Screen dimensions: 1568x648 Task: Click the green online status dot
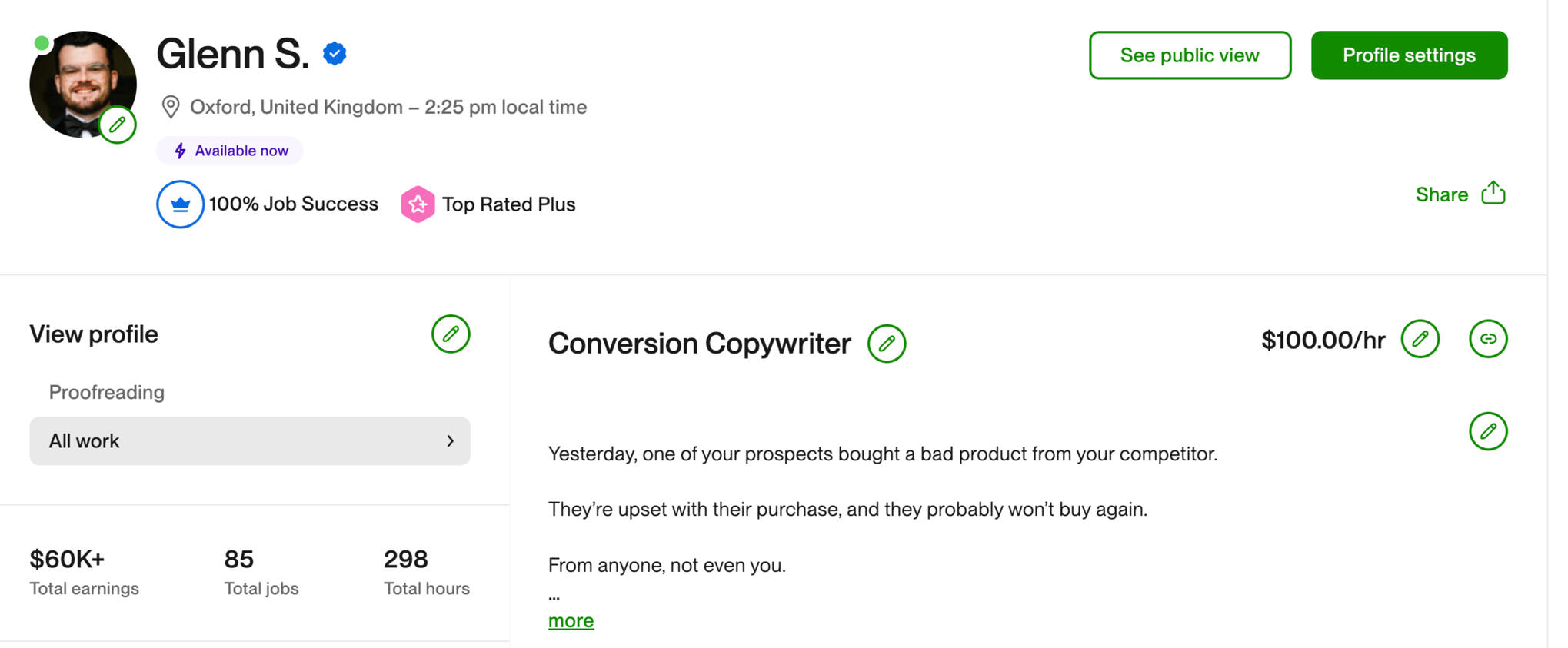pos(42,43)
